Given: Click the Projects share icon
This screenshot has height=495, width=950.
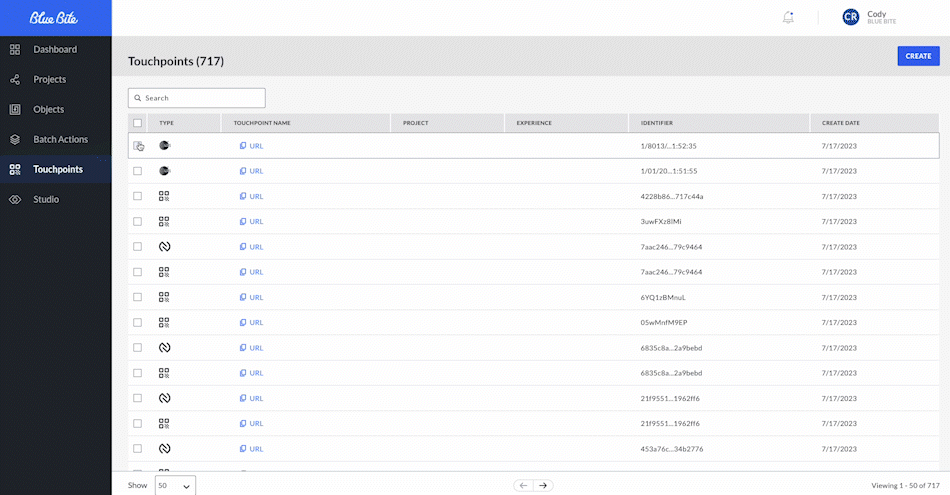Looking at the screenshot, I should click(15, 79).
